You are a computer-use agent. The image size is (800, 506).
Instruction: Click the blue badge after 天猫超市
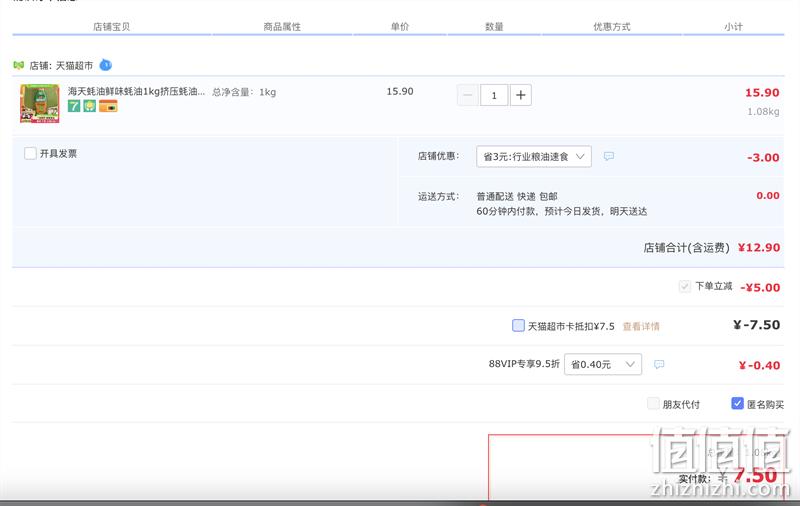click(x=106, y=65)
